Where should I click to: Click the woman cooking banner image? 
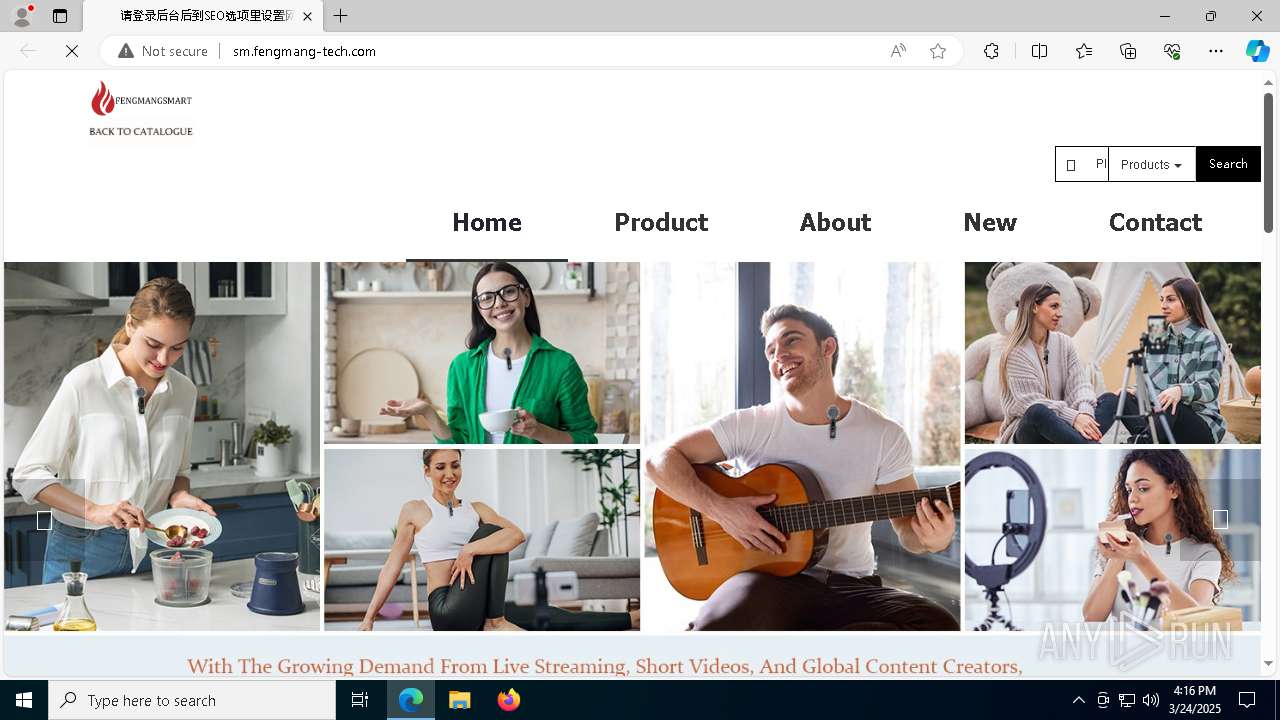[162, 446]
